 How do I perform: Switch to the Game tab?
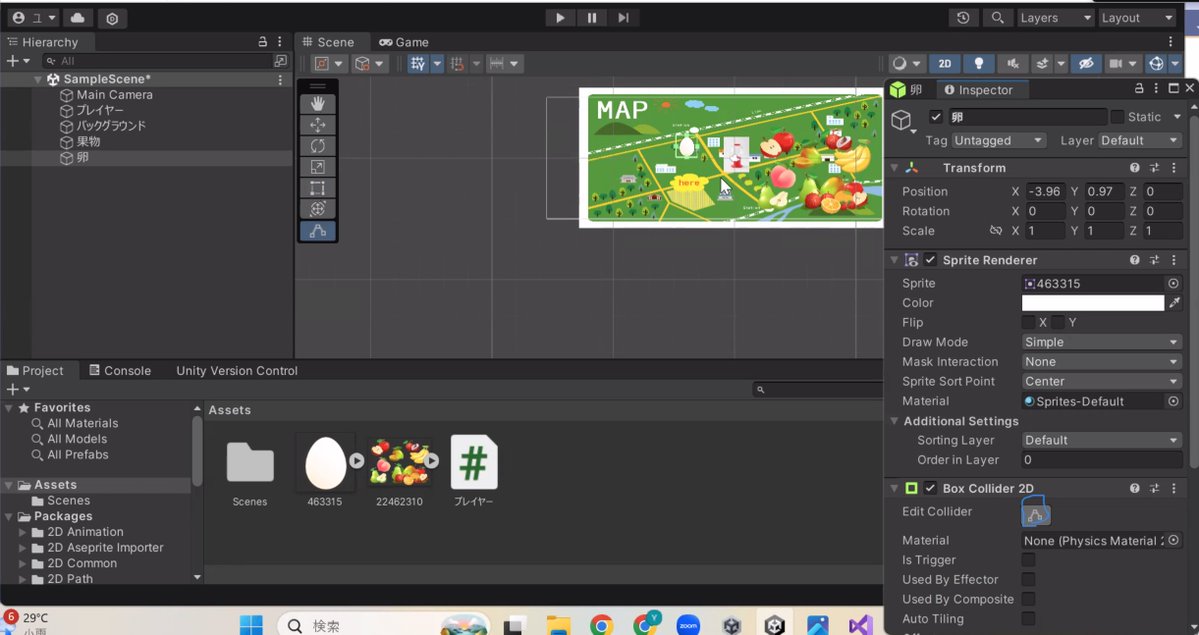click(404, 42)
